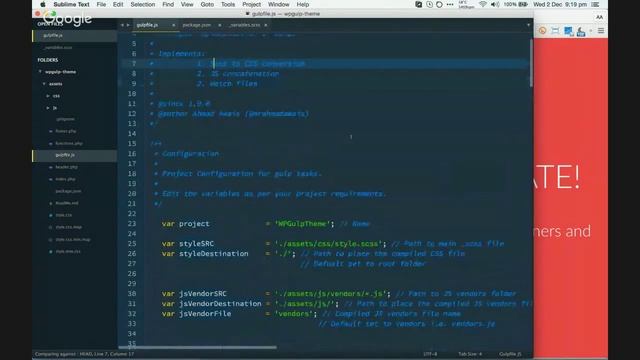
Task: Click the next tab arrow
Action: pos(128,25)
